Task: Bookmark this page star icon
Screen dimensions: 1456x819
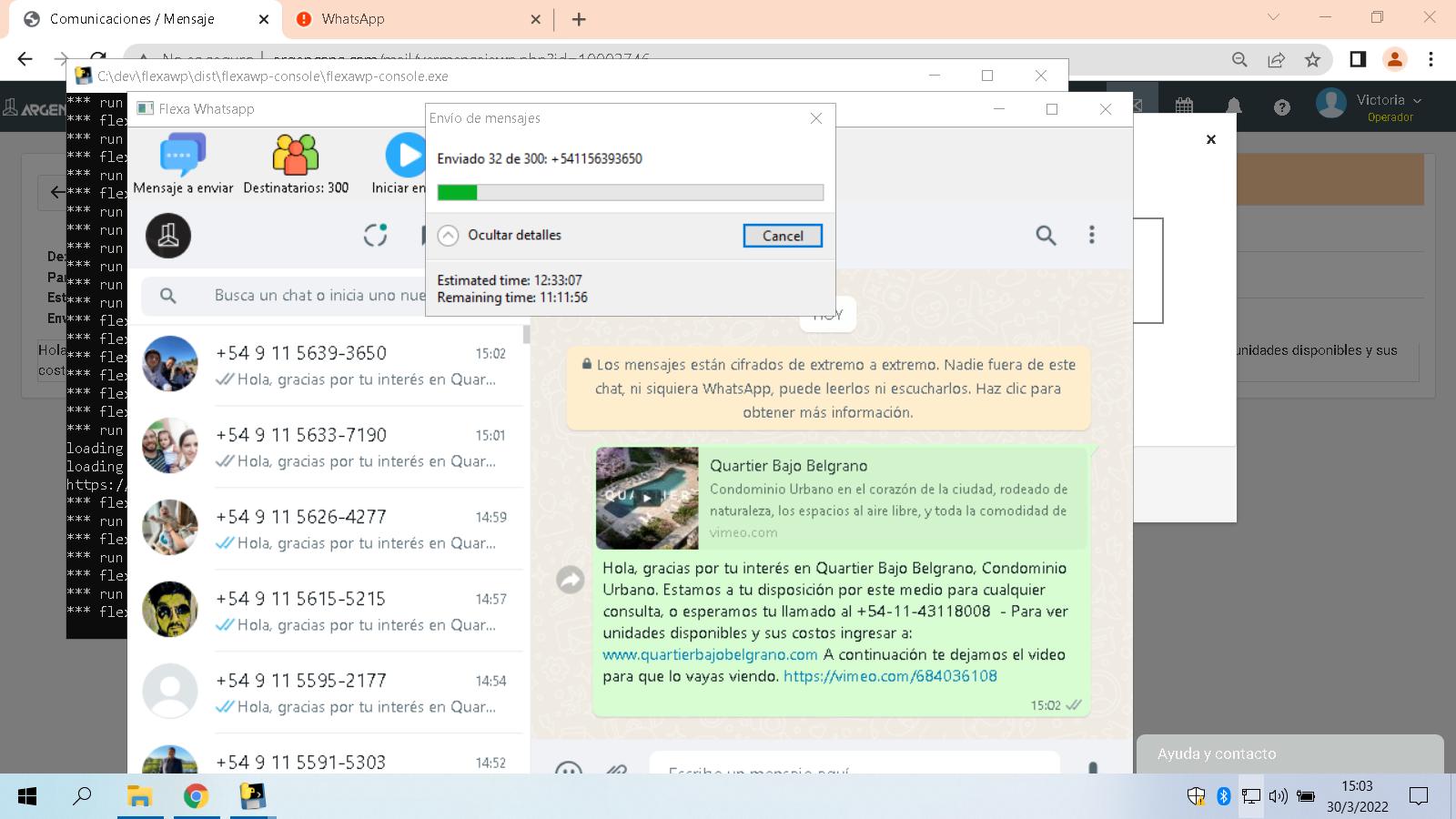Action: tap(1312, 59)
